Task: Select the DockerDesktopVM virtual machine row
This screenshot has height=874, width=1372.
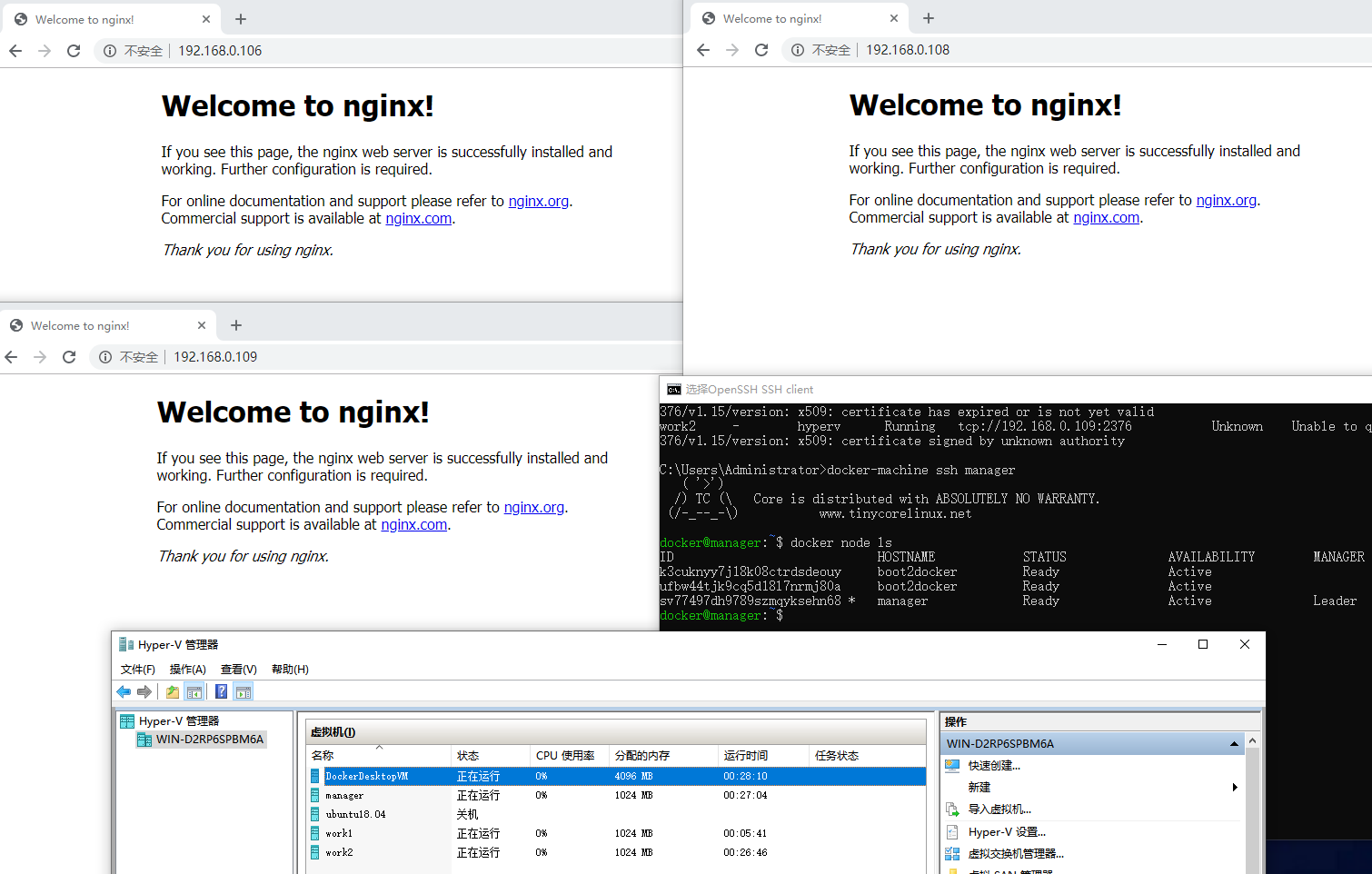Action: click(617, 776)
